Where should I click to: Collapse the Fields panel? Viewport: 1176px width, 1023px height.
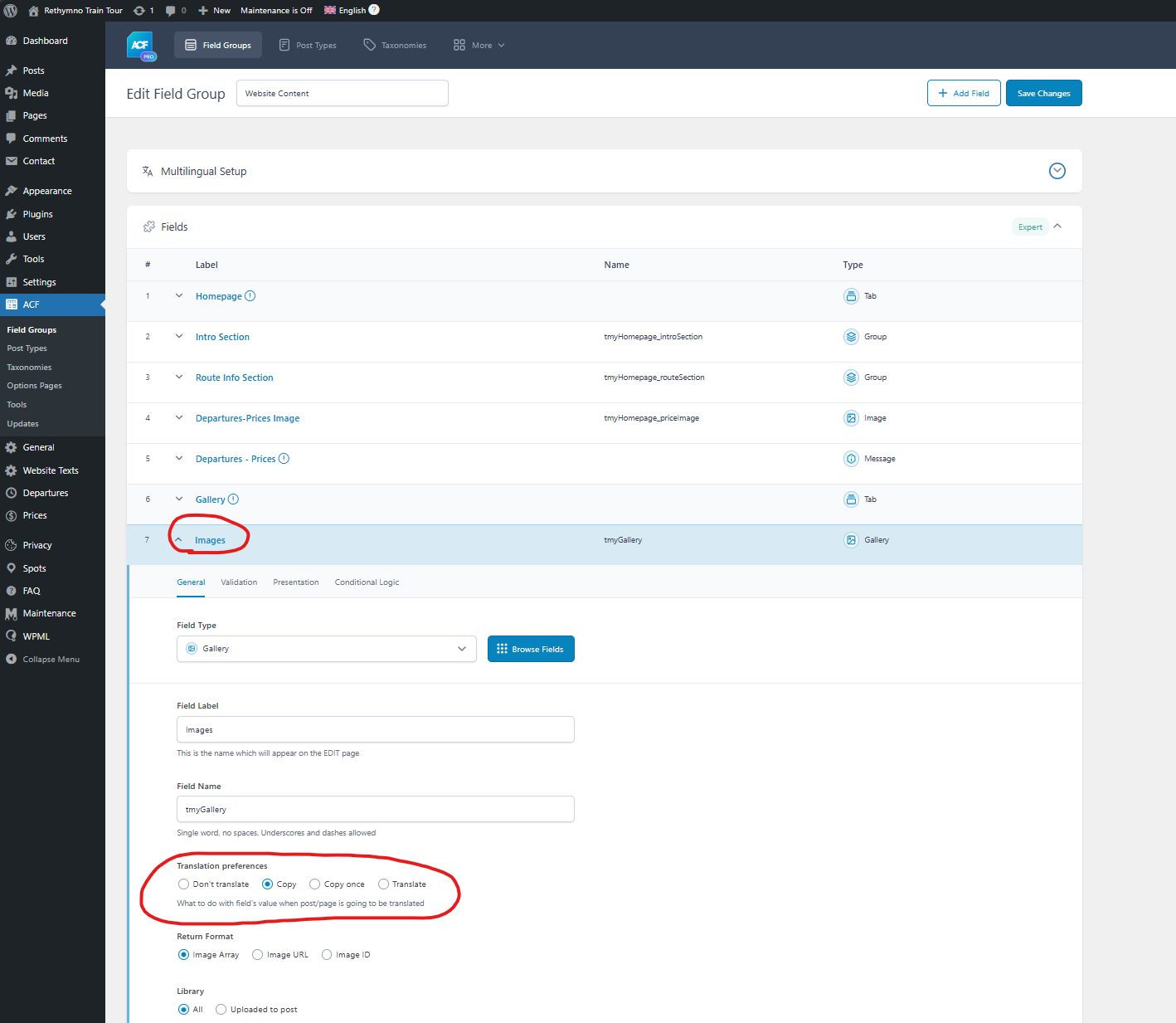(x=1057, y=227)
